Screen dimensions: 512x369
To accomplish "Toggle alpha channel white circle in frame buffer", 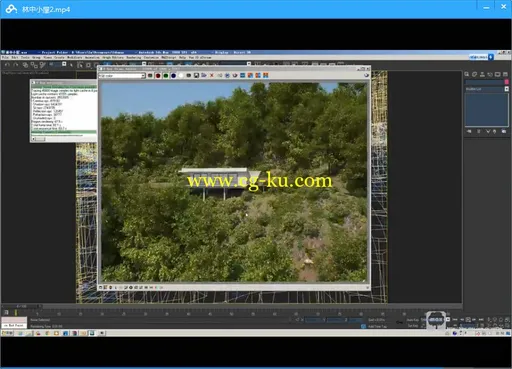I will click(181, 76).
